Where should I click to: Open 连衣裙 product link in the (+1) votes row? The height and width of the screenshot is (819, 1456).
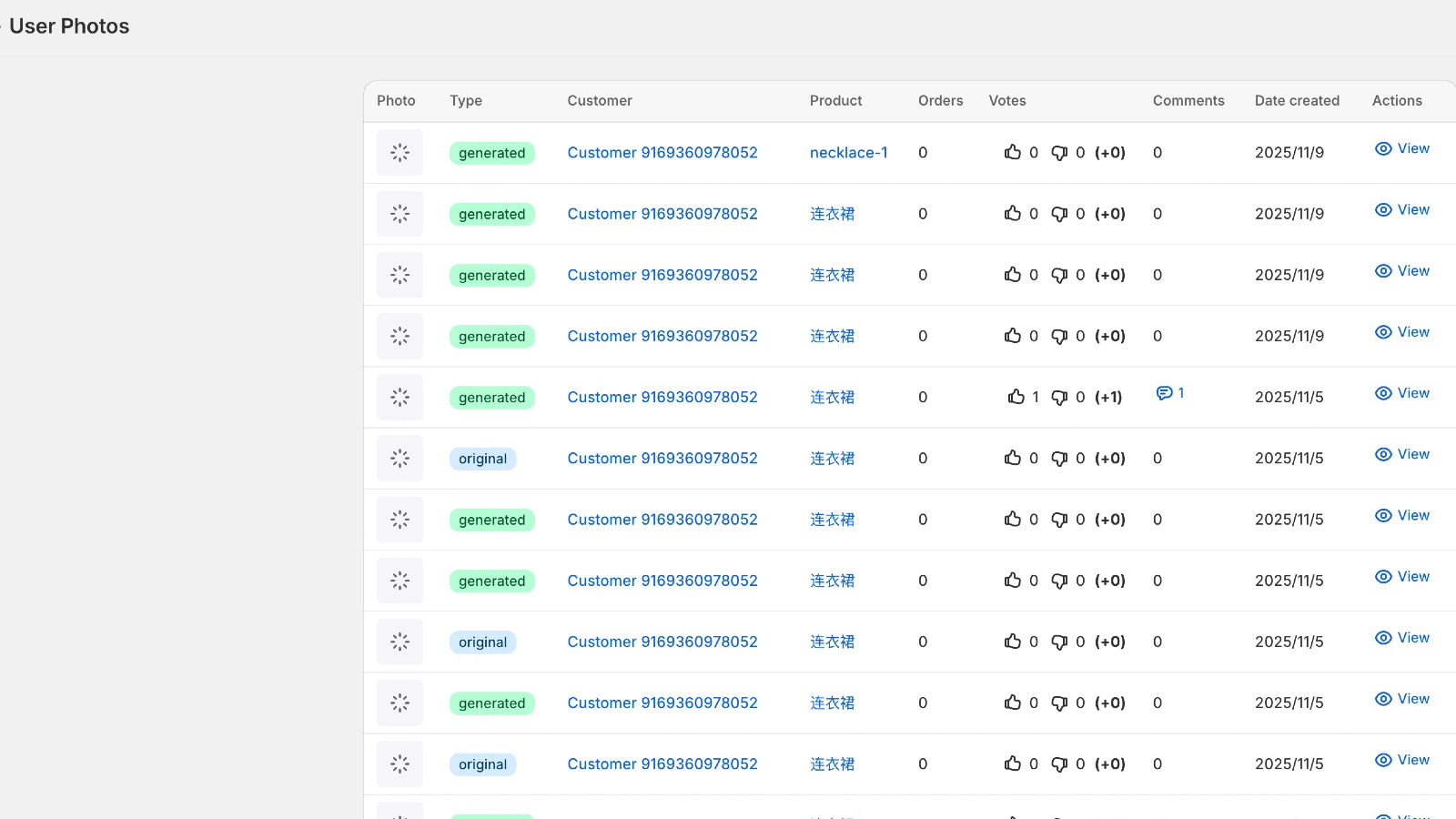pos(832,398)
